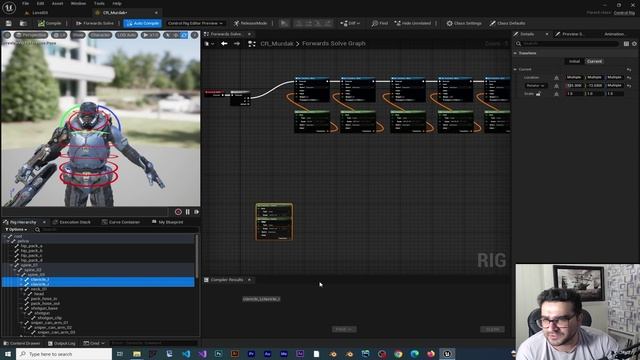Open the Windows Start menu
The image size is (640, 360).
pyautogui.click(x=8, y=353)
